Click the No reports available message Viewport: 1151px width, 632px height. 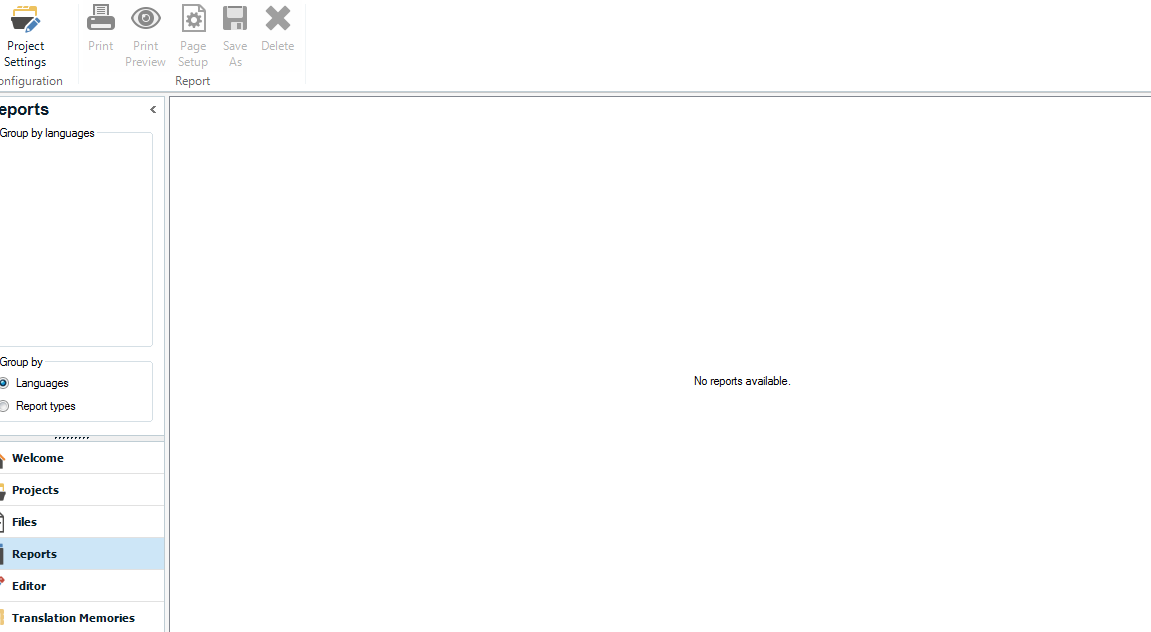point(741,381)
